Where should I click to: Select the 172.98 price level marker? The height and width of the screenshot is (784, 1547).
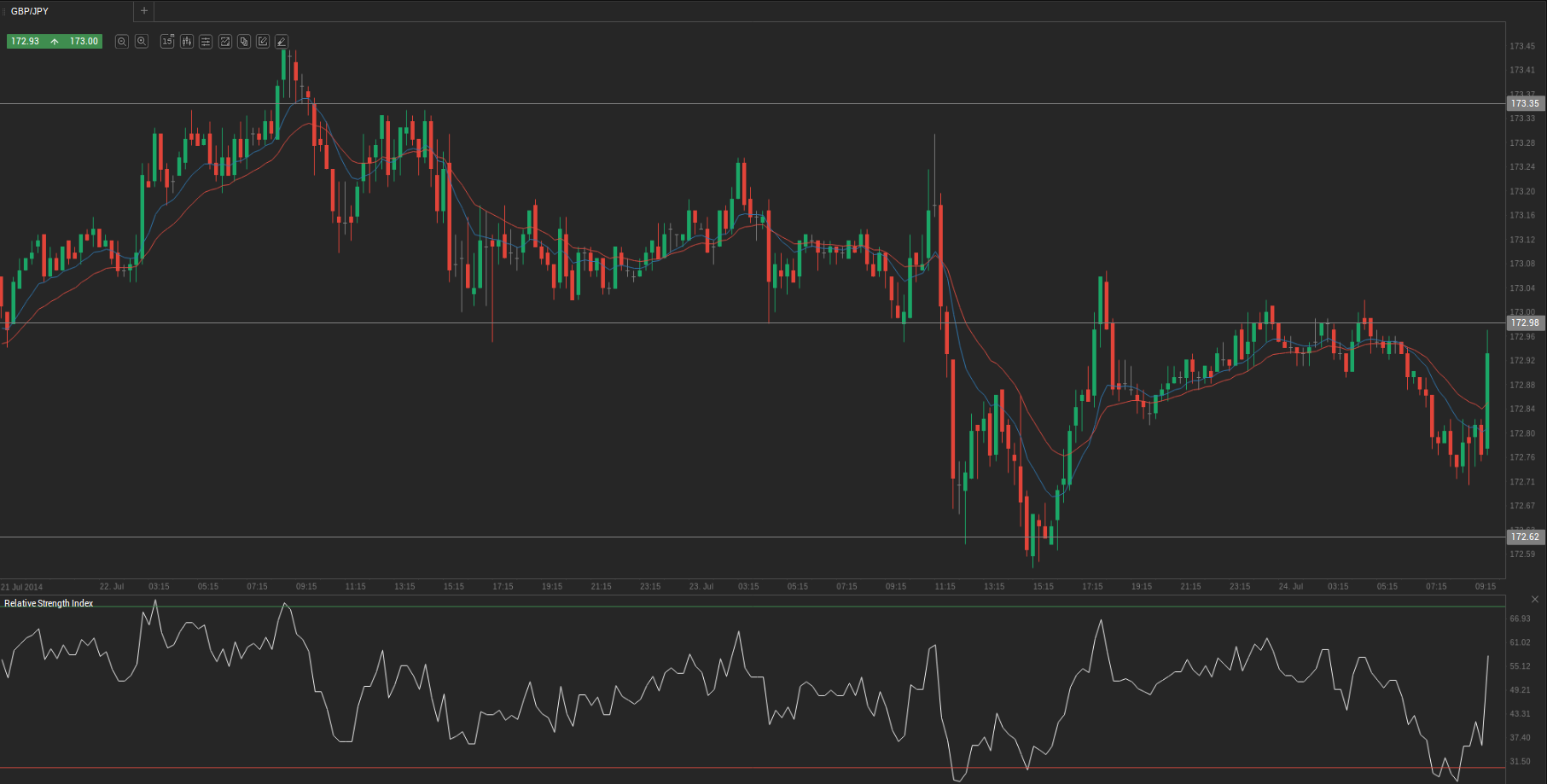point(1525,322)
